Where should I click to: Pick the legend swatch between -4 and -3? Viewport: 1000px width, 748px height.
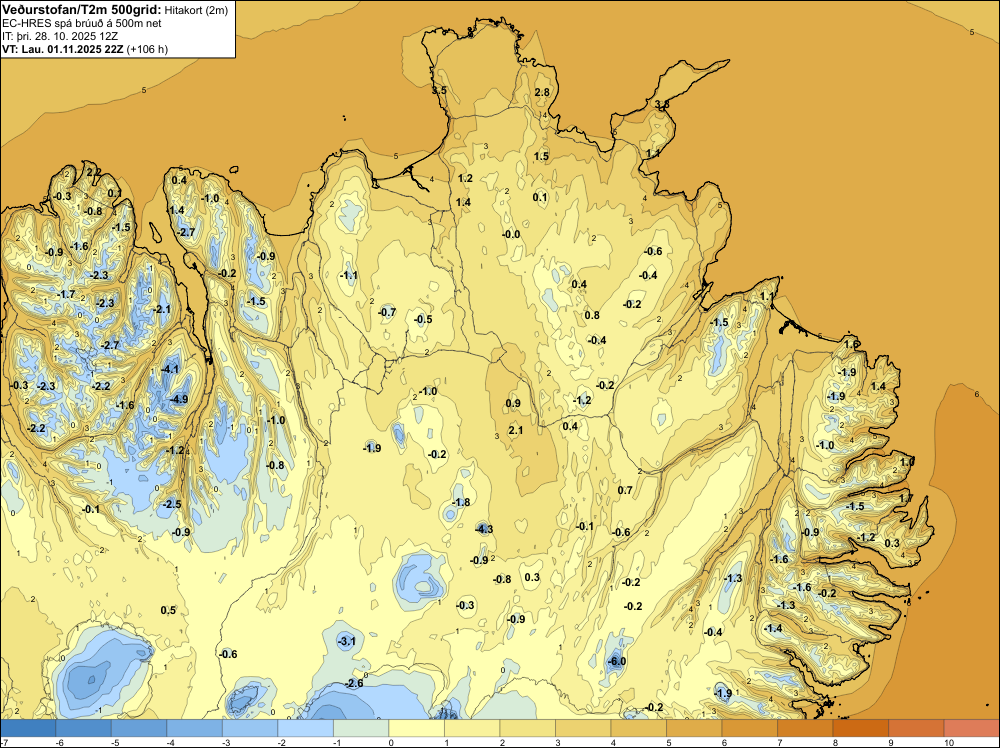195,727
